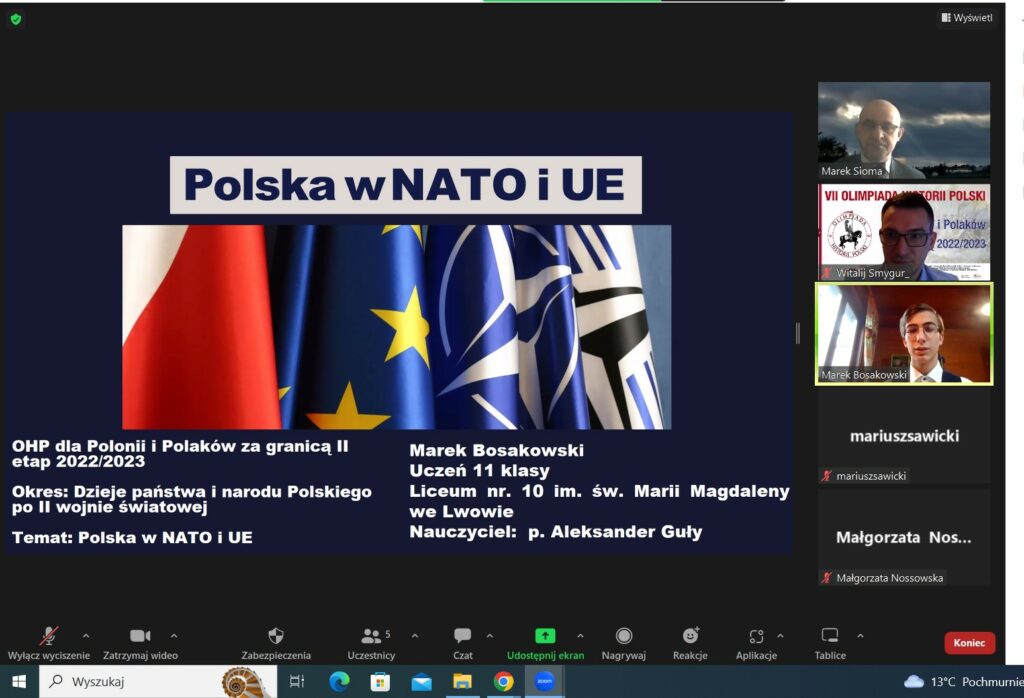This screenshot has height=698, width=1024.
Task: Open the Tablice whiteboard icon
Action: pos(829,637)
